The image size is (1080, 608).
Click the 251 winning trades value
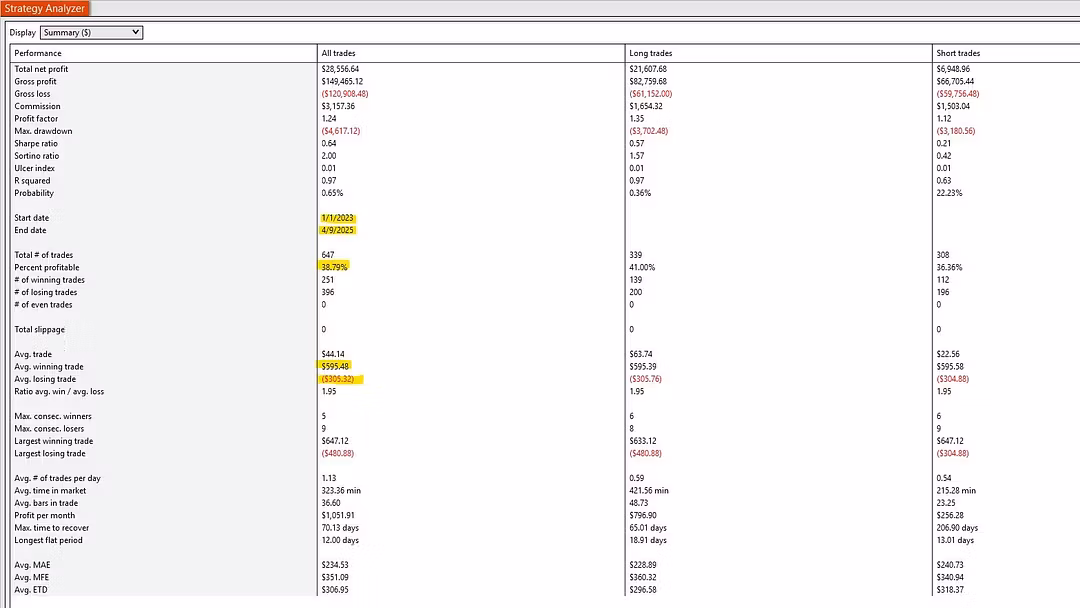point(328,280)
